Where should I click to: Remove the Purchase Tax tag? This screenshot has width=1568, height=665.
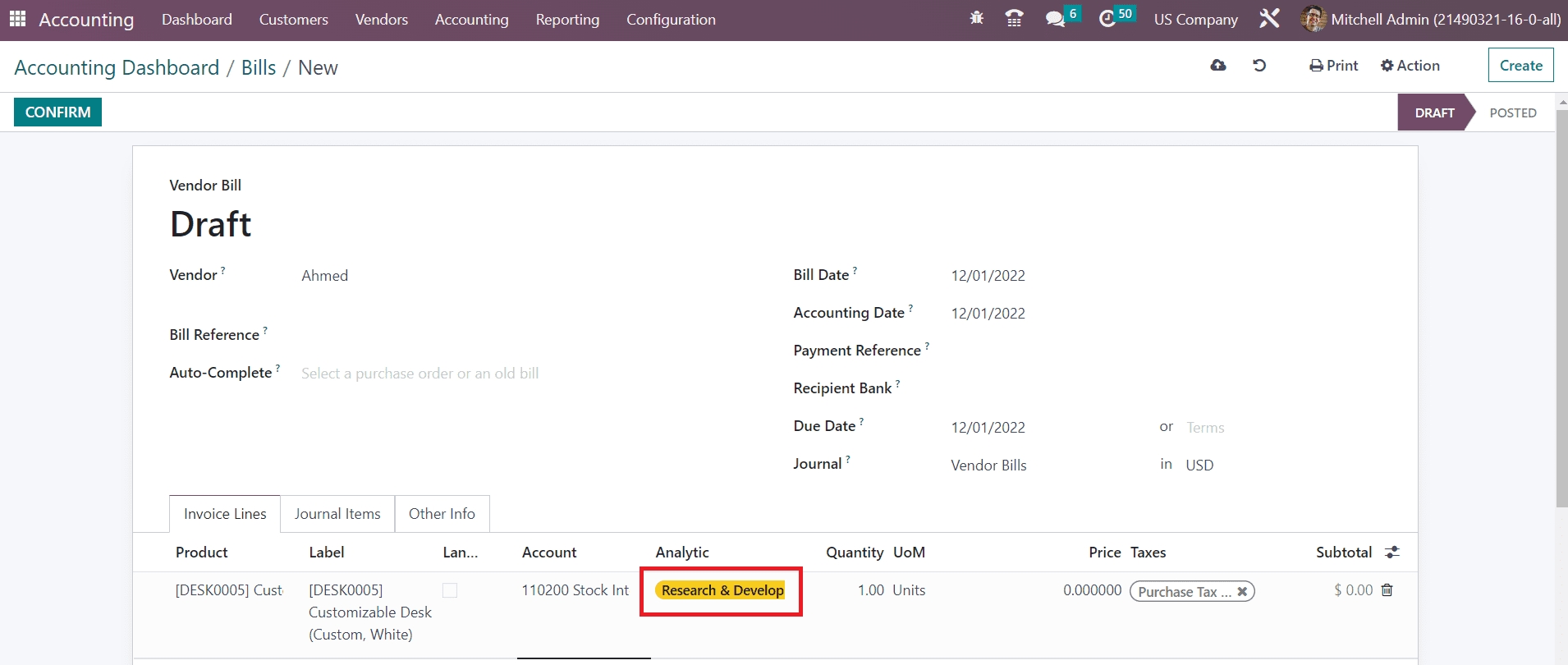1242,592
